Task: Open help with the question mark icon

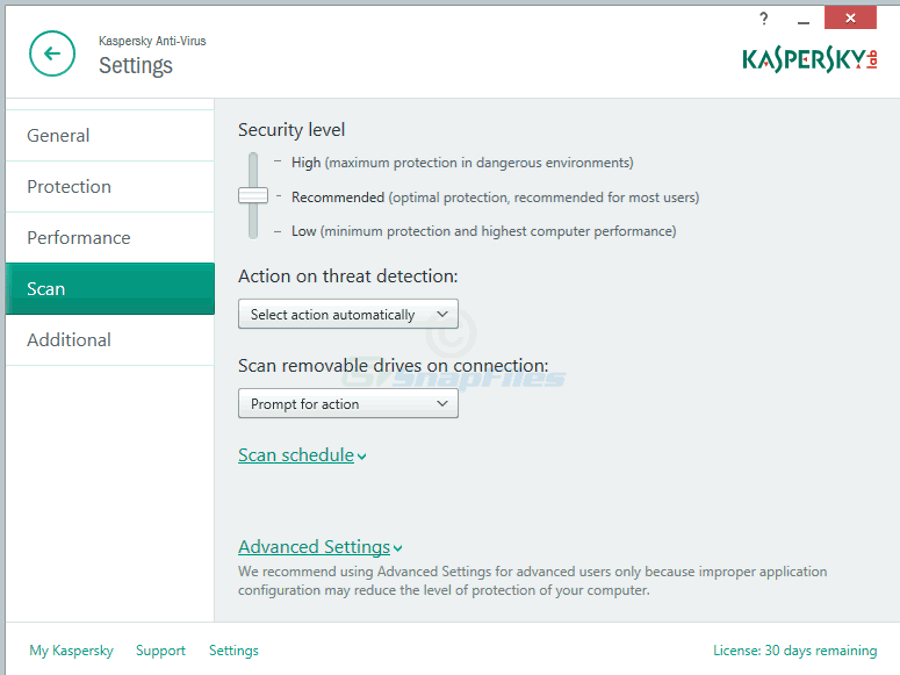Action: coord(763,19)
